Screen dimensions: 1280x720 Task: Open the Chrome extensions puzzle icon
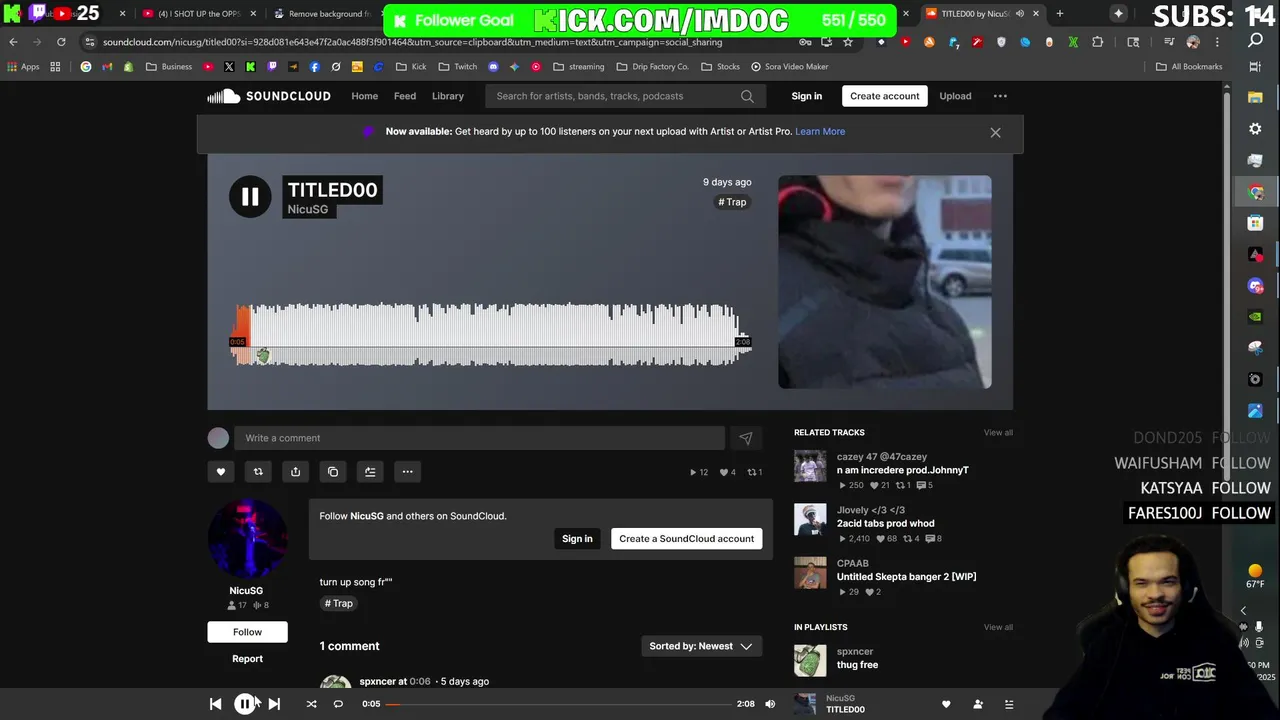[1098, 42]
